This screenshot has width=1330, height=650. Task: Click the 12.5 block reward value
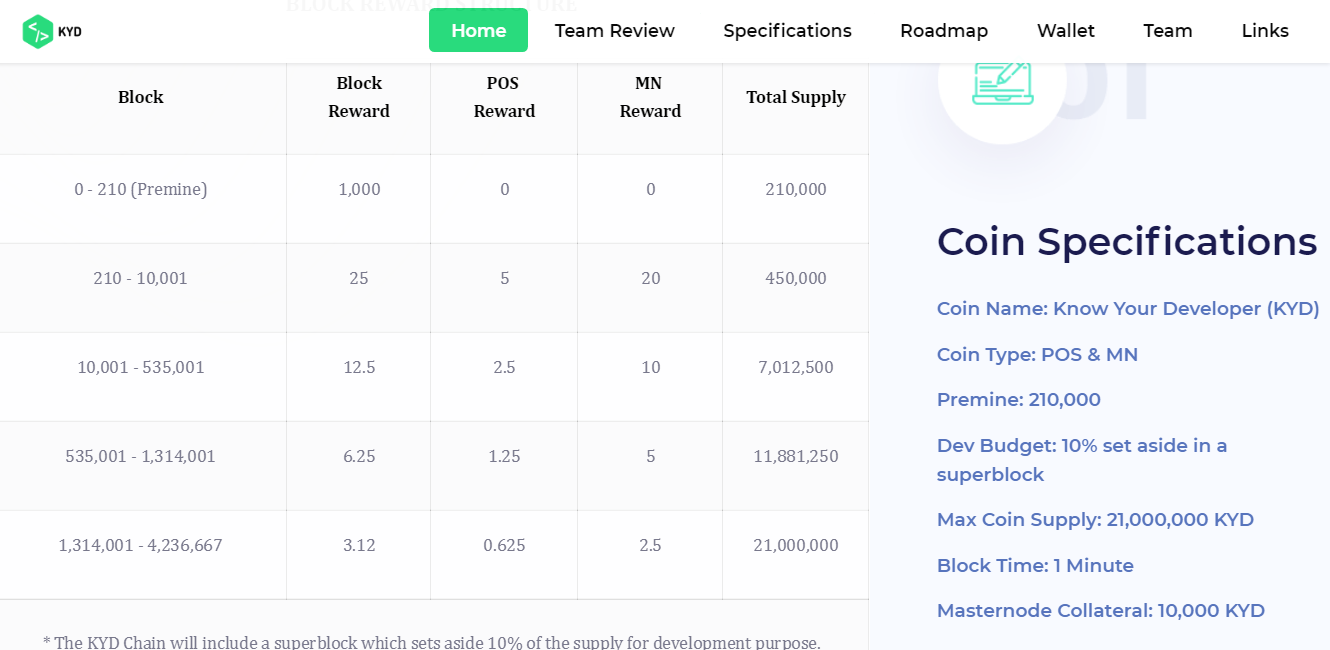coord(359,367)
